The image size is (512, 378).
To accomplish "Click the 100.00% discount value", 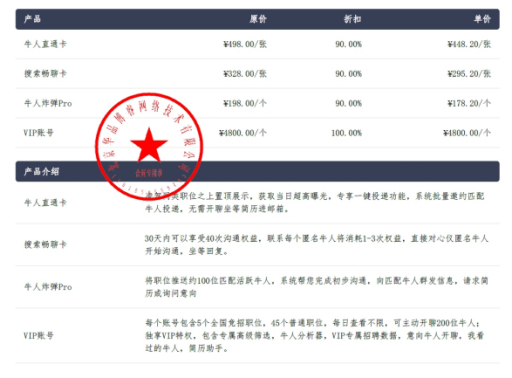I will tap(346, 133).
